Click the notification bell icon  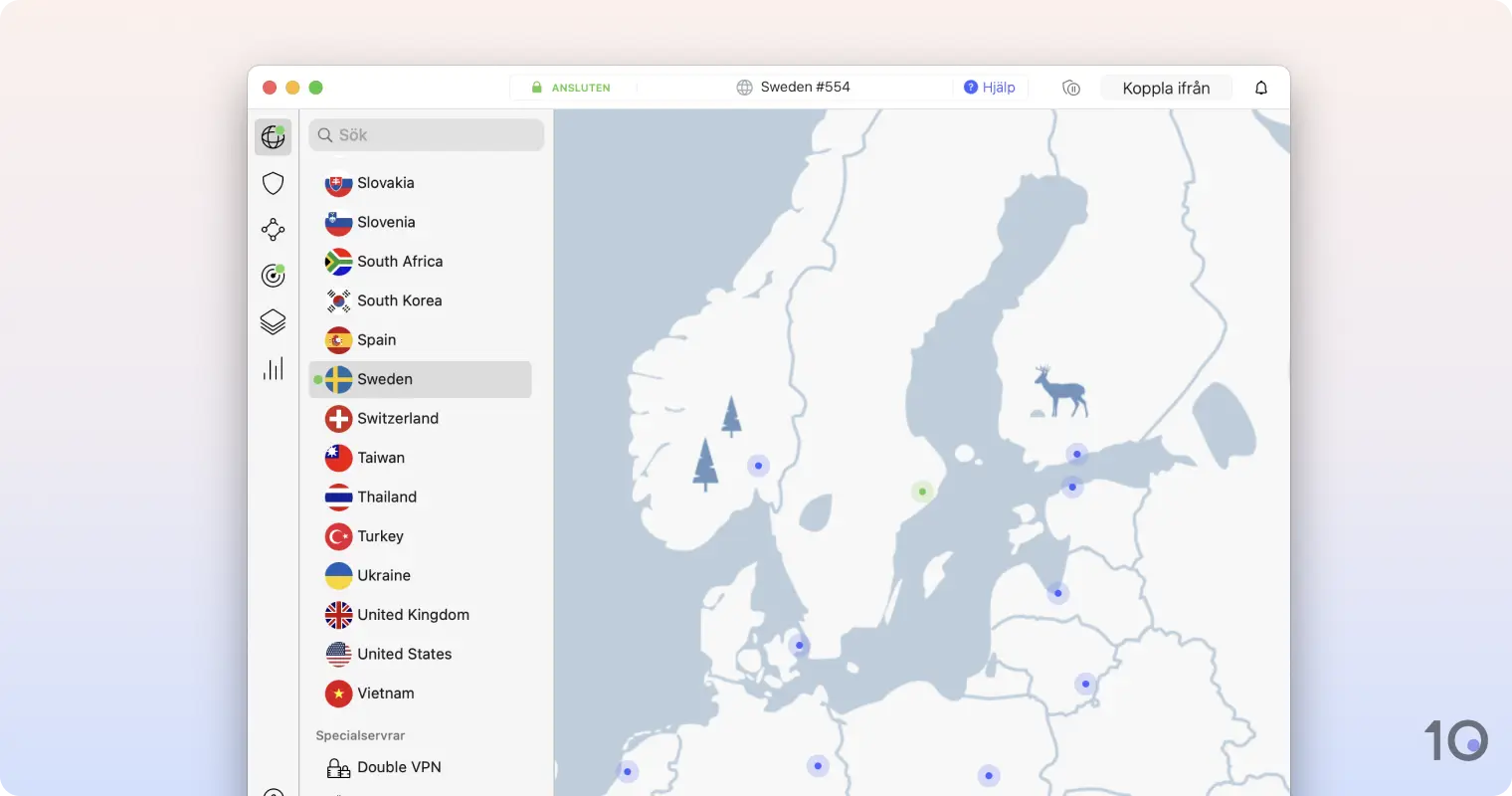1260,88
